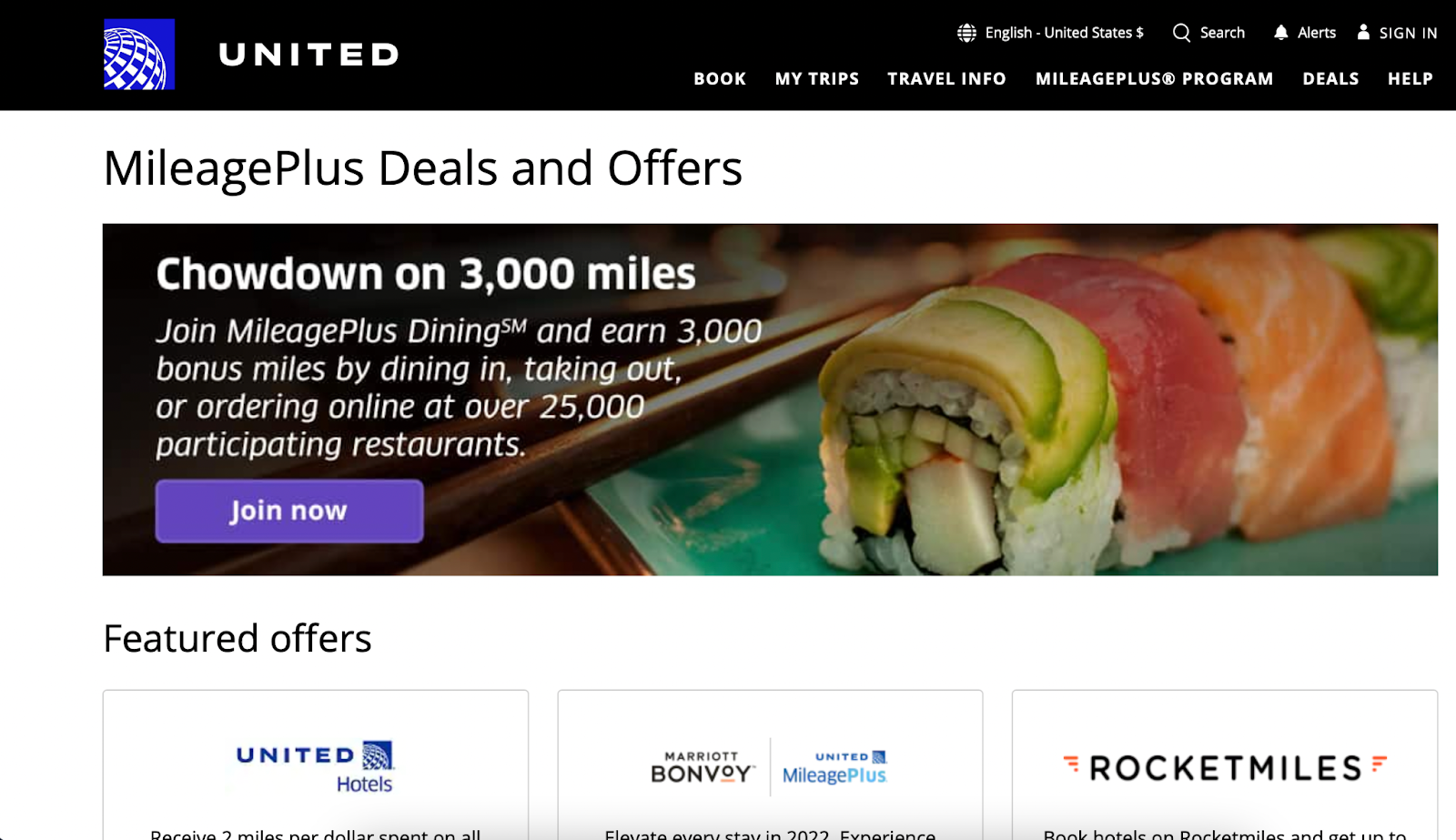Open the MY TRIPS menu
The height and width of the screenshot is (840, 1456).
[x=817, y=79]
